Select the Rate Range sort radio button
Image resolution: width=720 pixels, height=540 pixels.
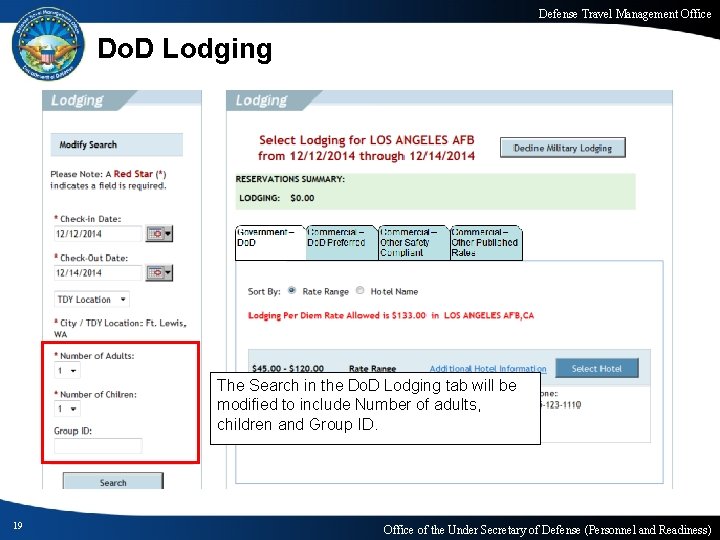292,290
